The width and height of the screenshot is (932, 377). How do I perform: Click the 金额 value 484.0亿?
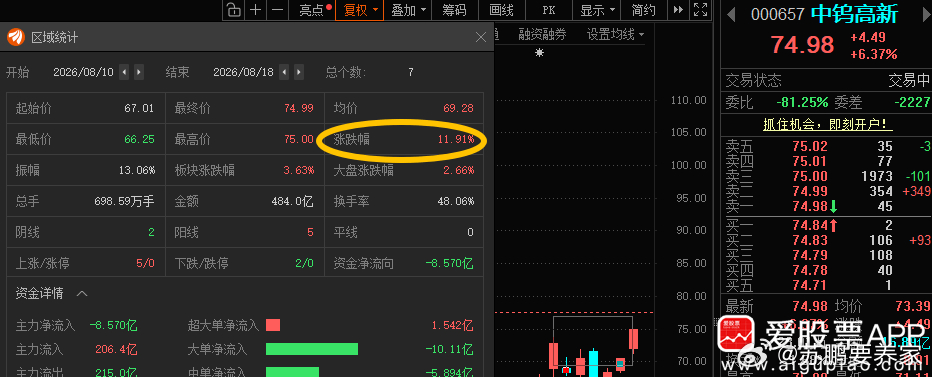(292, 202)
